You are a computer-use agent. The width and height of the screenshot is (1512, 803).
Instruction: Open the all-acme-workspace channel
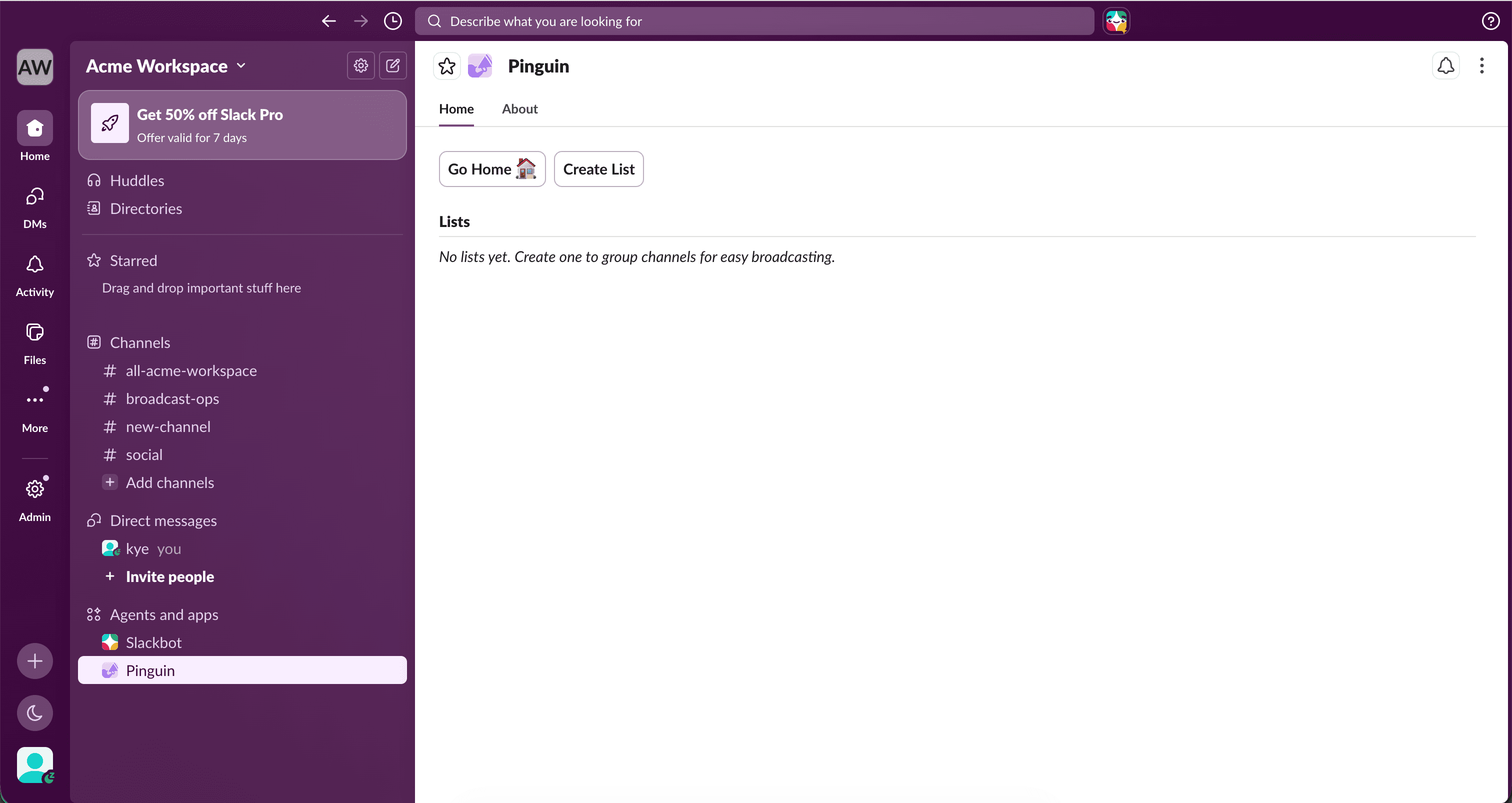coord(242,370)
